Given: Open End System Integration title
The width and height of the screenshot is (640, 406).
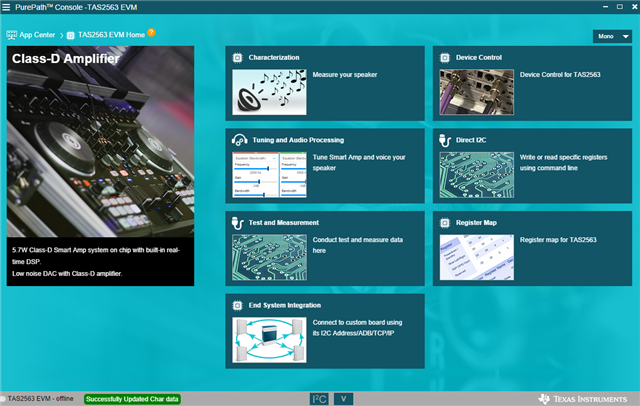Looking at the screenshot, I should pyautogui.click(x=284, y=305).
